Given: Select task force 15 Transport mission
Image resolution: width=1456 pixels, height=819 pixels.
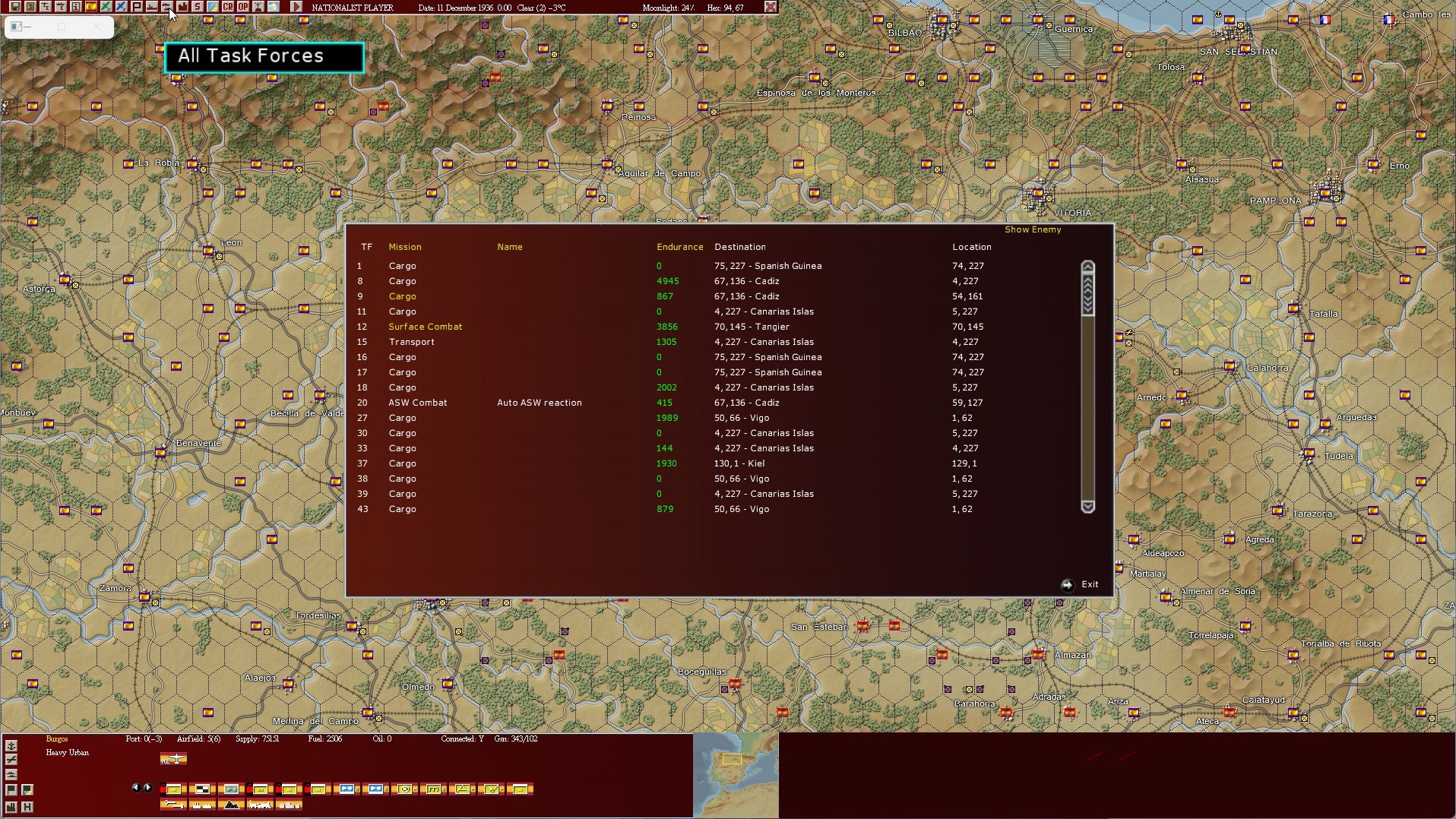Looking at the screenshot, I should coord(411,342).
